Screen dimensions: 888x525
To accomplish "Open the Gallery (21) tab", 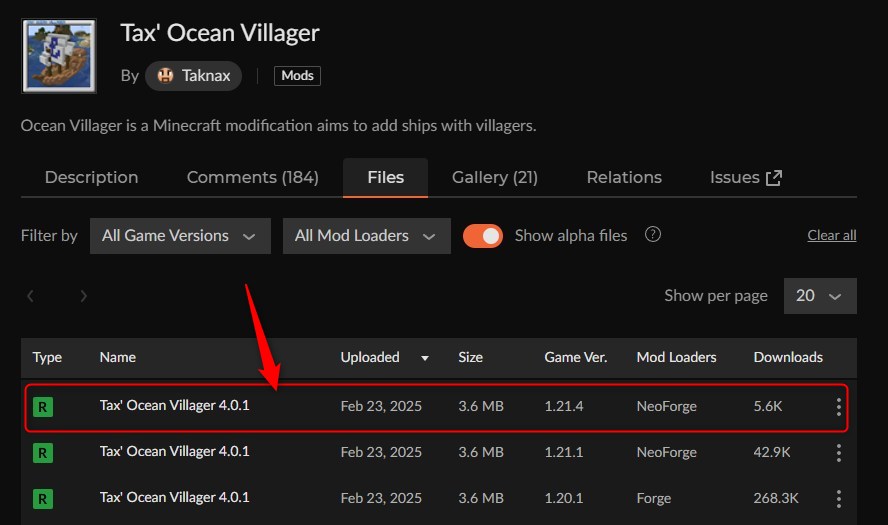I will (x=494, y=177).
